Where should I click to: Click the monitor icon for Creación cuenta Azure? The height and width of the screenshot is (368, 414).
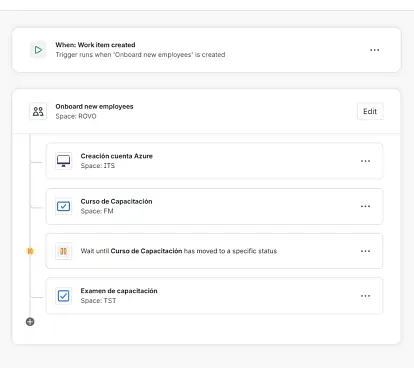(x=63, y=161)
